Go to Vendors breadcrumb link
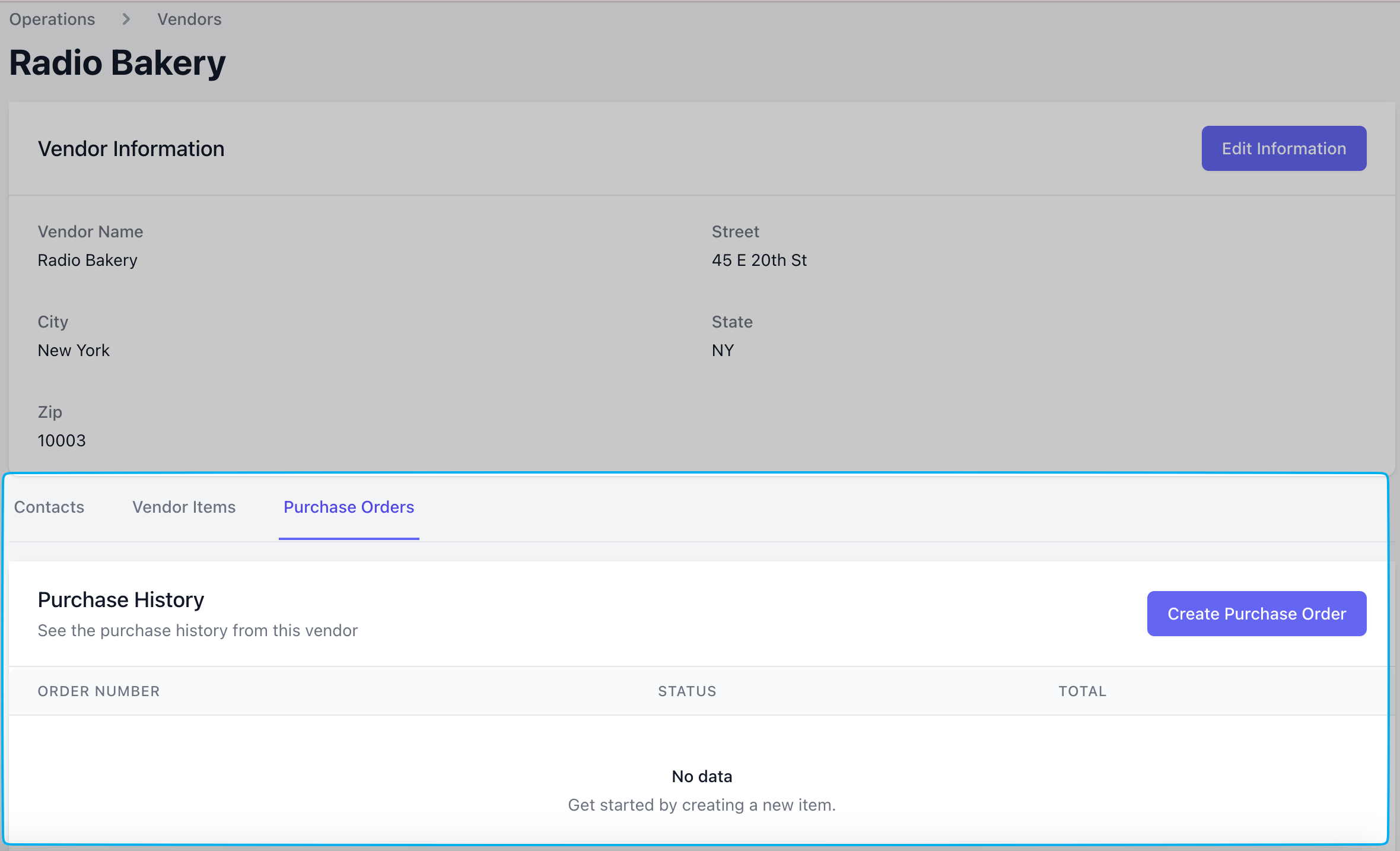Screen dimensions: 1400x851 (x=189, y=19)
